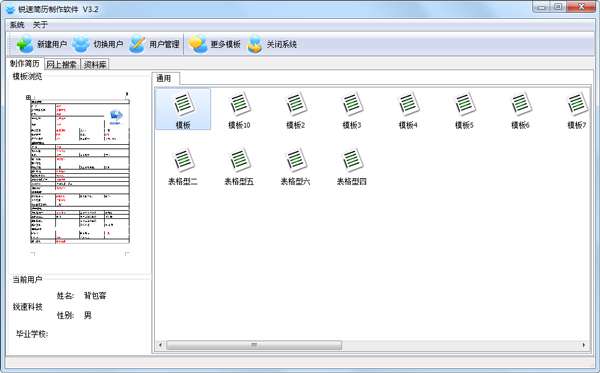
Task: Pick the 表格型四 template icon
Action: coord(352,160)
